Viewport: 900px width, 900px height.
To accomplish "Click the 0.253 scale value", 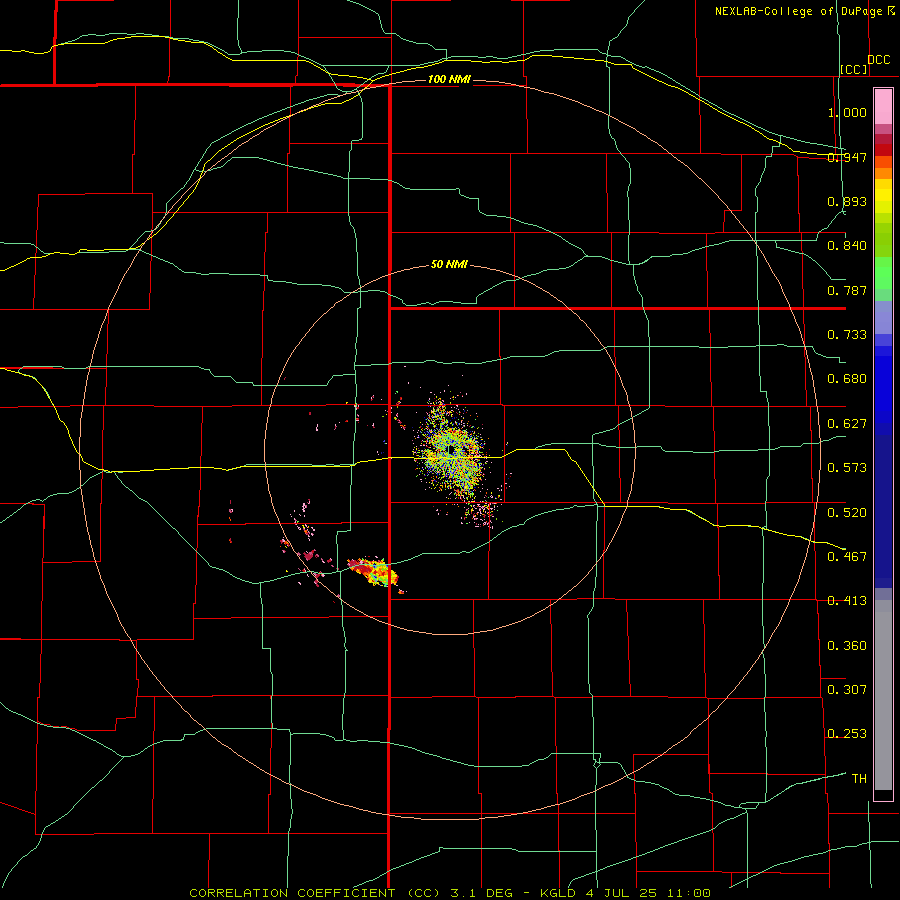I will (x=847, y=734).
